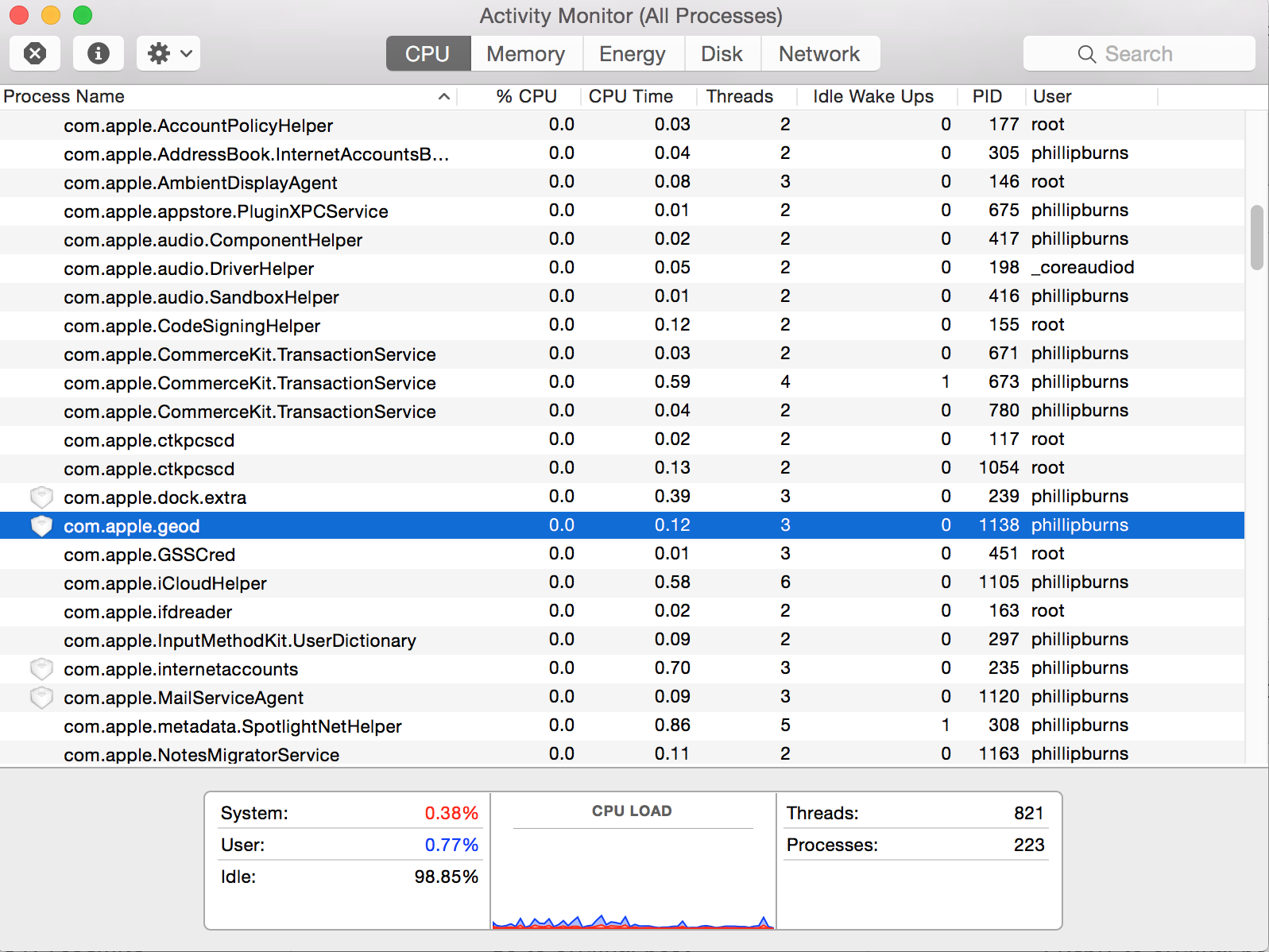This screenshot has width=1269, height=952.
Task: Select com.apple.audio.ComponentHelper process
Action: (622, 240)
